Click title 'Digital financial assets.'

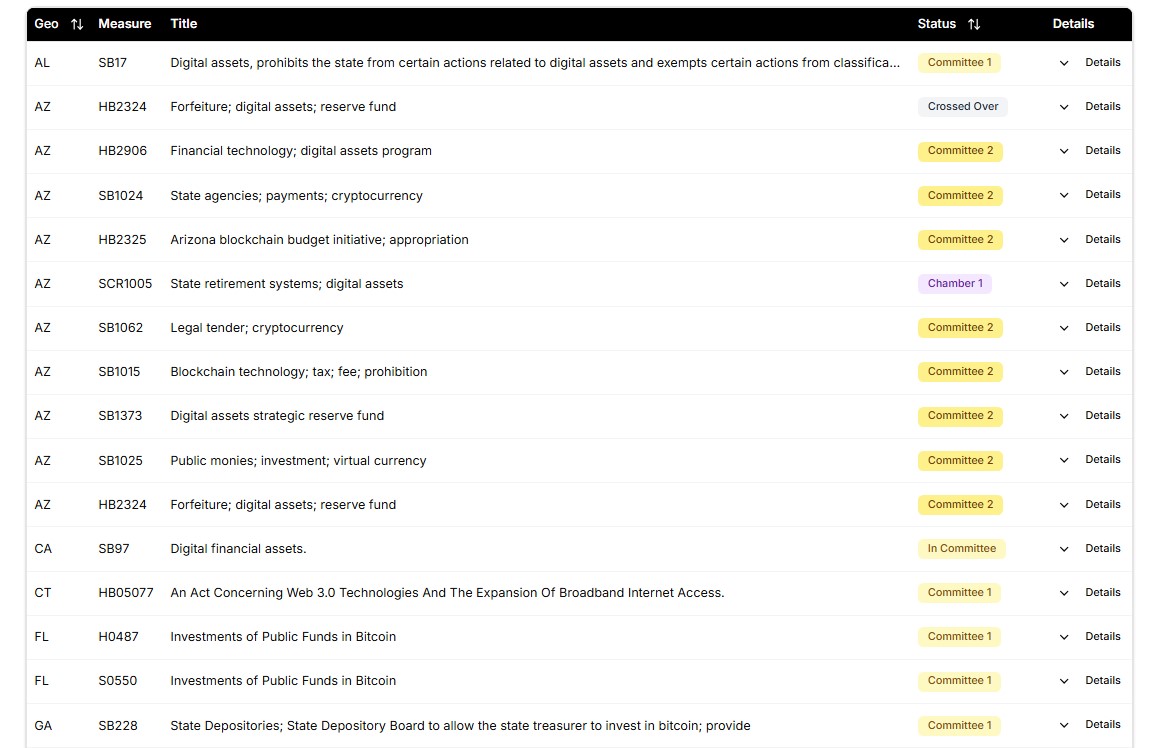tap(238, 549)
